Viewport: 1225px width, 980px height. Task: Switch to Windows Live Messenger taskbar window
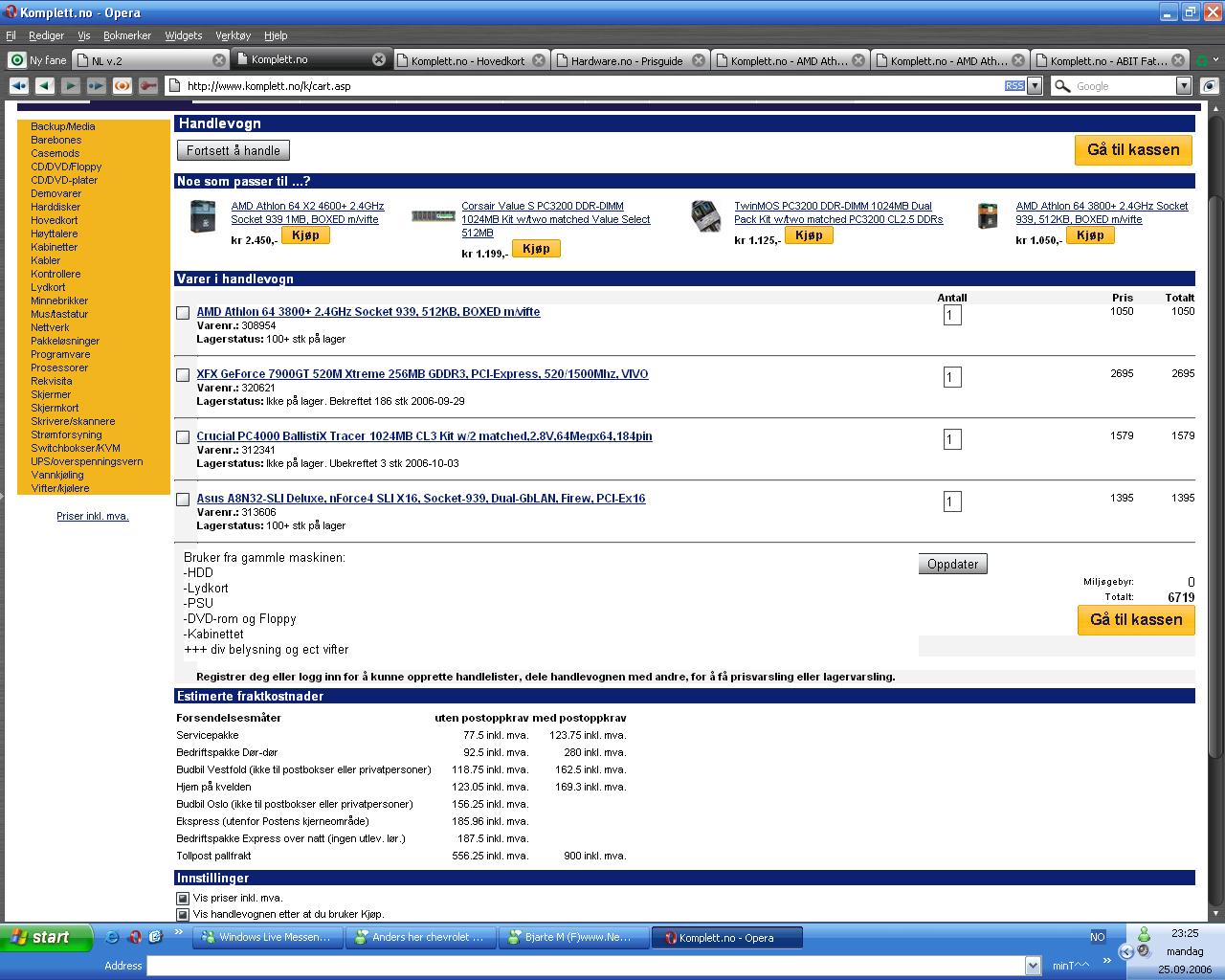(267, 938)
